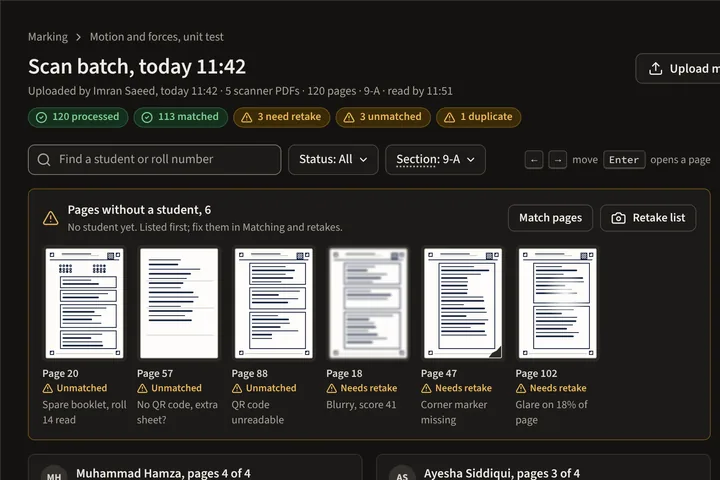Image resolution: width=720 pixels, height=480 pixels.
Task: Click the upload arrow icon
Action: coord(655,68)
